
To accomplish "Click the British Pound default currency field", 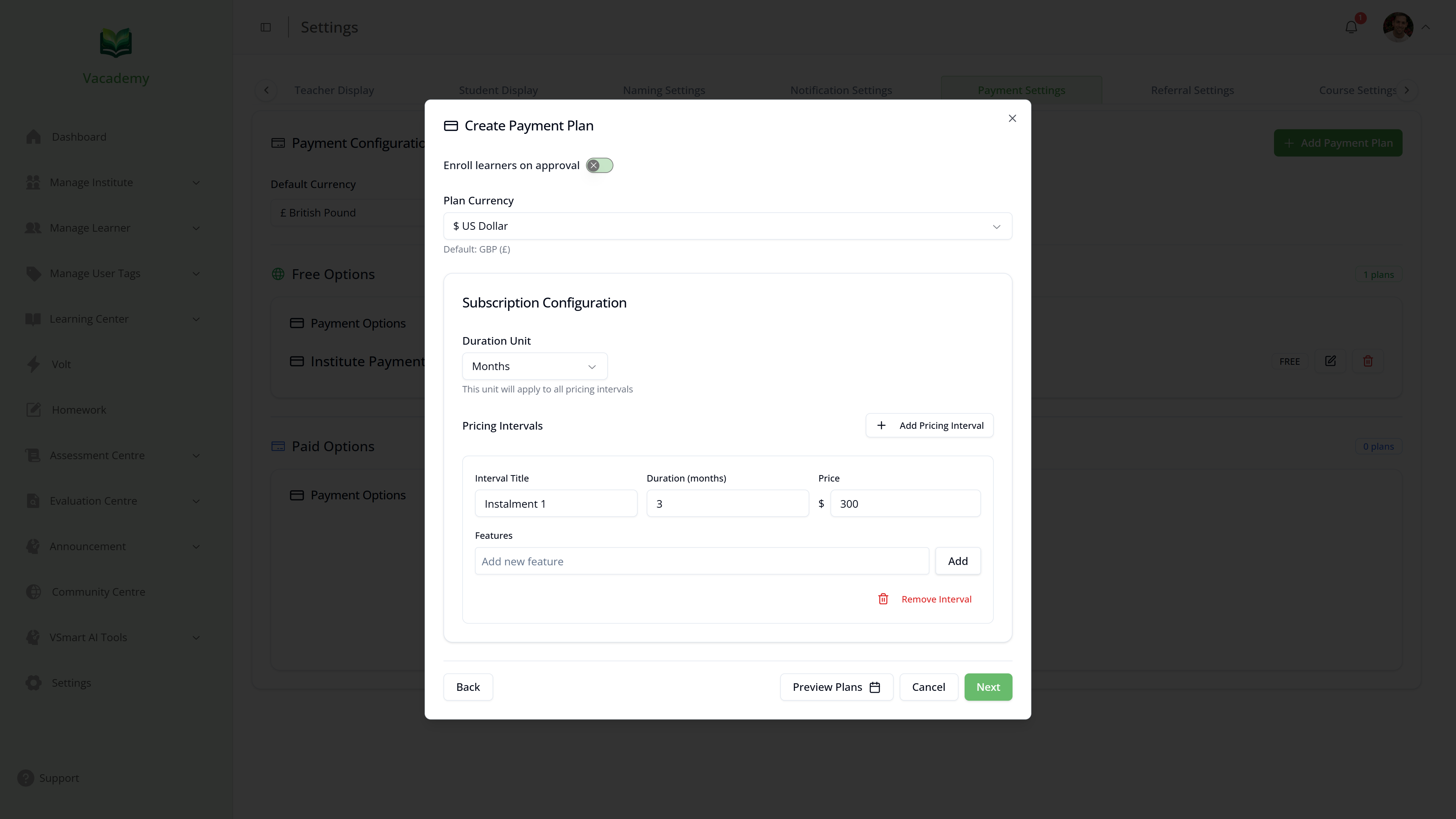I will pyautogui.click(x=348, y=212).
